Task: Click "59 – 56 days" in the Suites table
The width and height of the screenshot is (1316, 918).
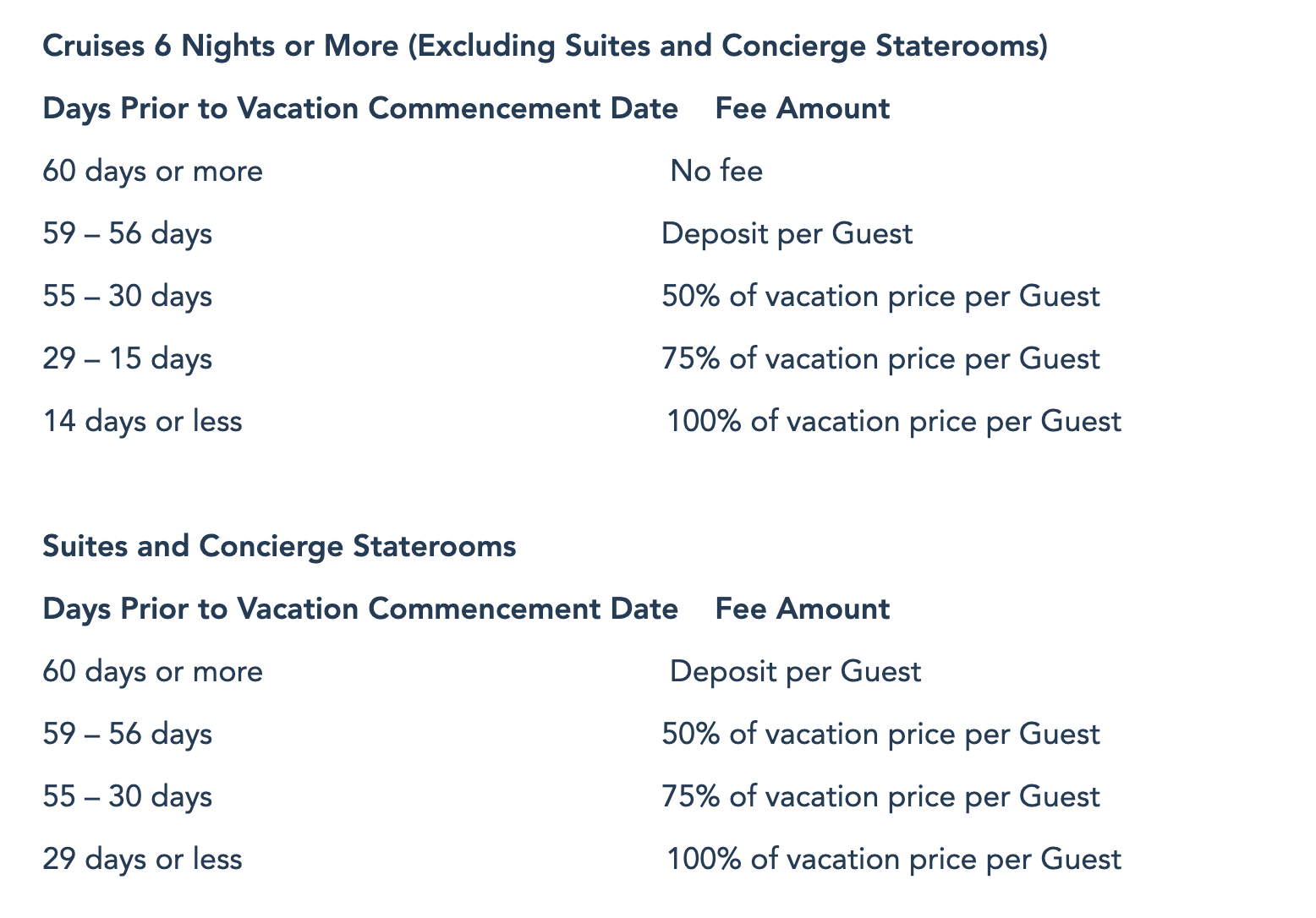Action: point(128,735)
